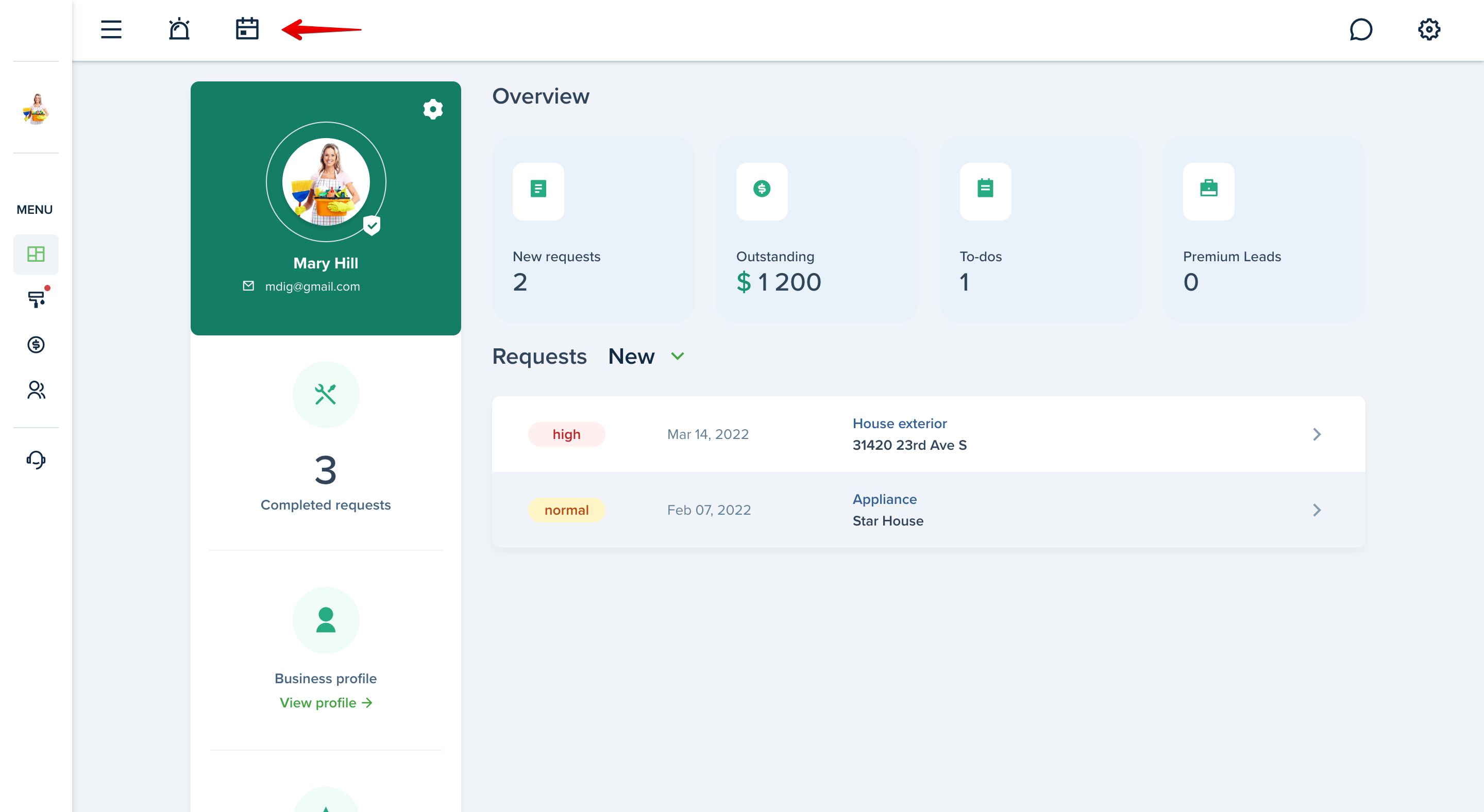Click the tools icon for completed requests
1484x812 pixels.
point(326,395)
